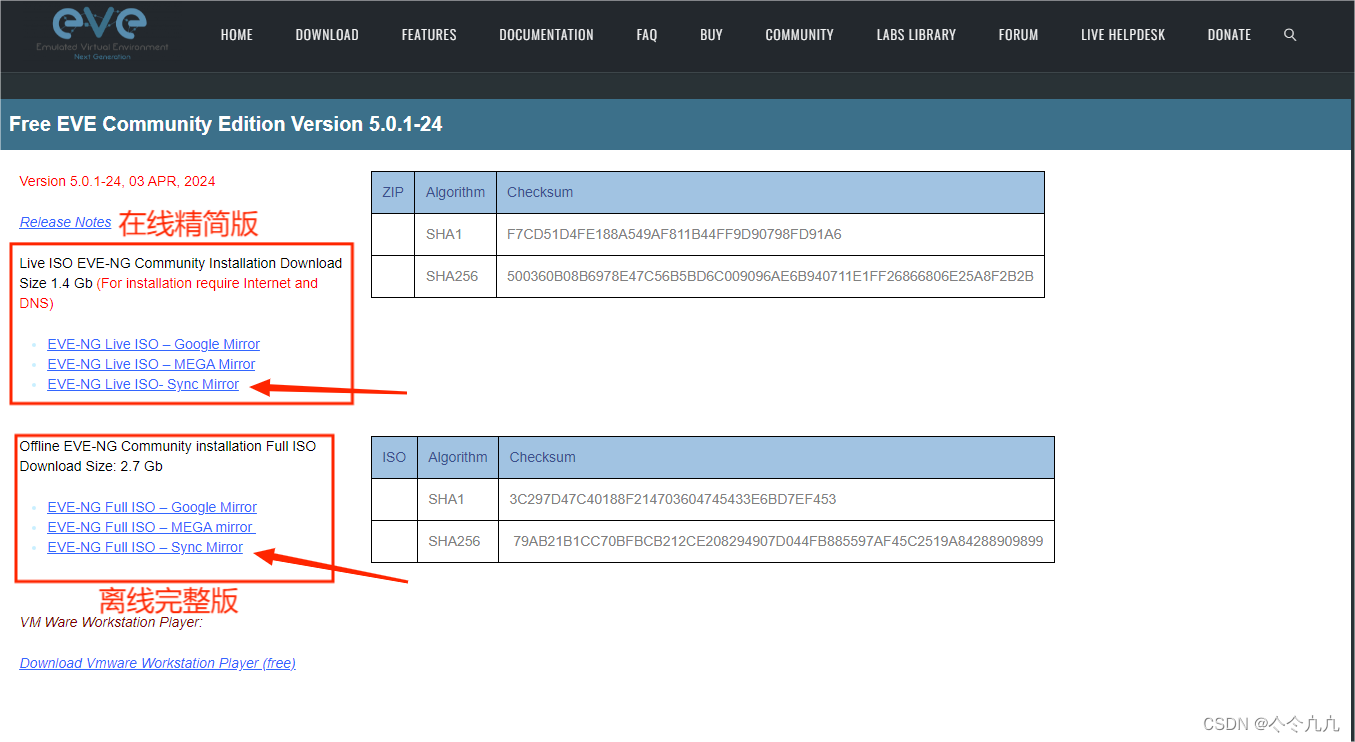
Task: Click the Live ISO SHA256 checksum 500360B08B69...
Action: tap(770, 276)
